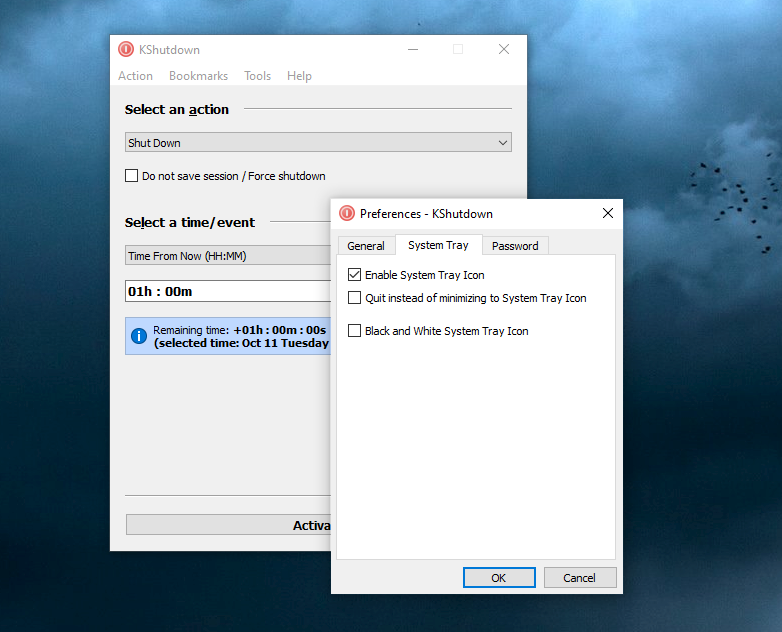Open the Tools menu
Screen dimensions: 782x632
257,76
